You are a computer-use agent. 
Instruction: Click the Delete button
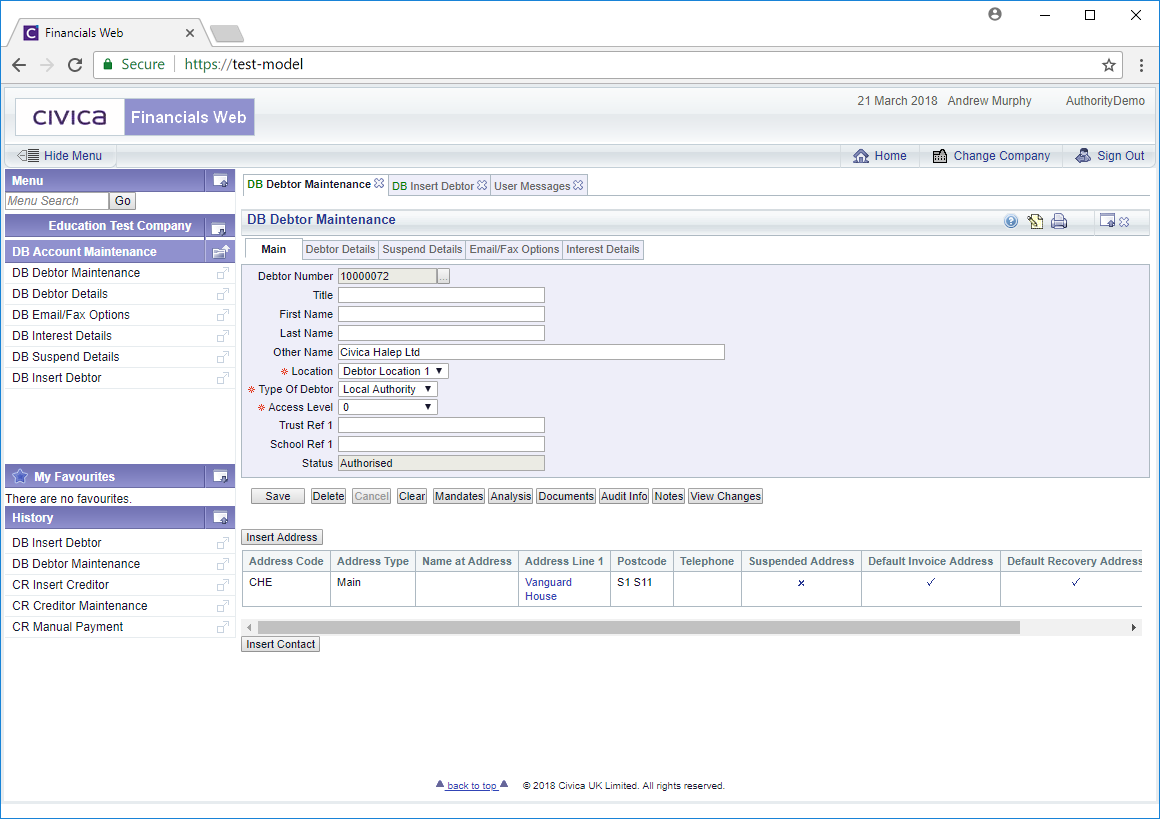click(328, 496)
